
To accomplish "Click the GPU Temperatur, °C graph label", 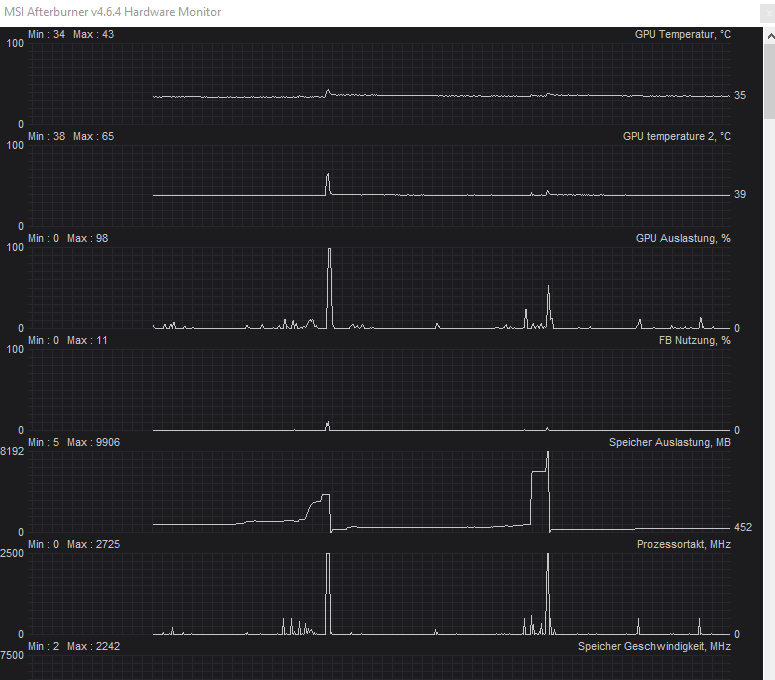I will (683, 35).
